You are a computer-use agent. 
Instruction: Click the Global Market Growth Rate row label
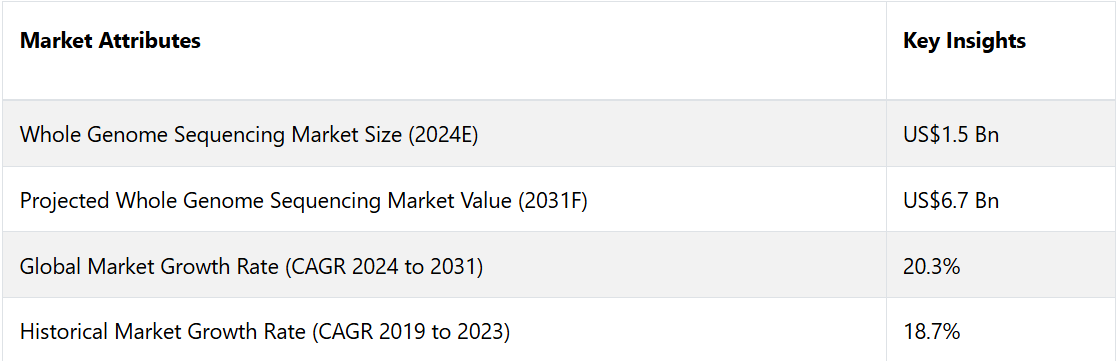click(251, 266)
